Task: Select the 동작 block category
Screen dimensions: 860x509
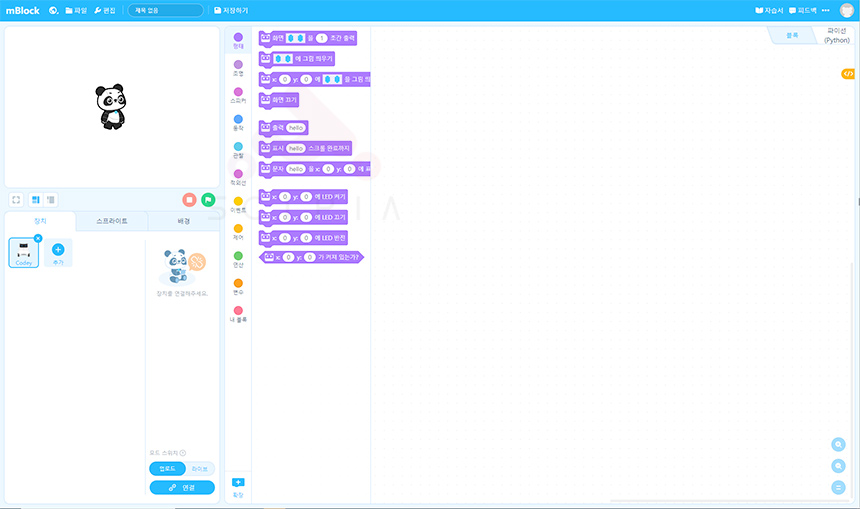Action: 238,123
